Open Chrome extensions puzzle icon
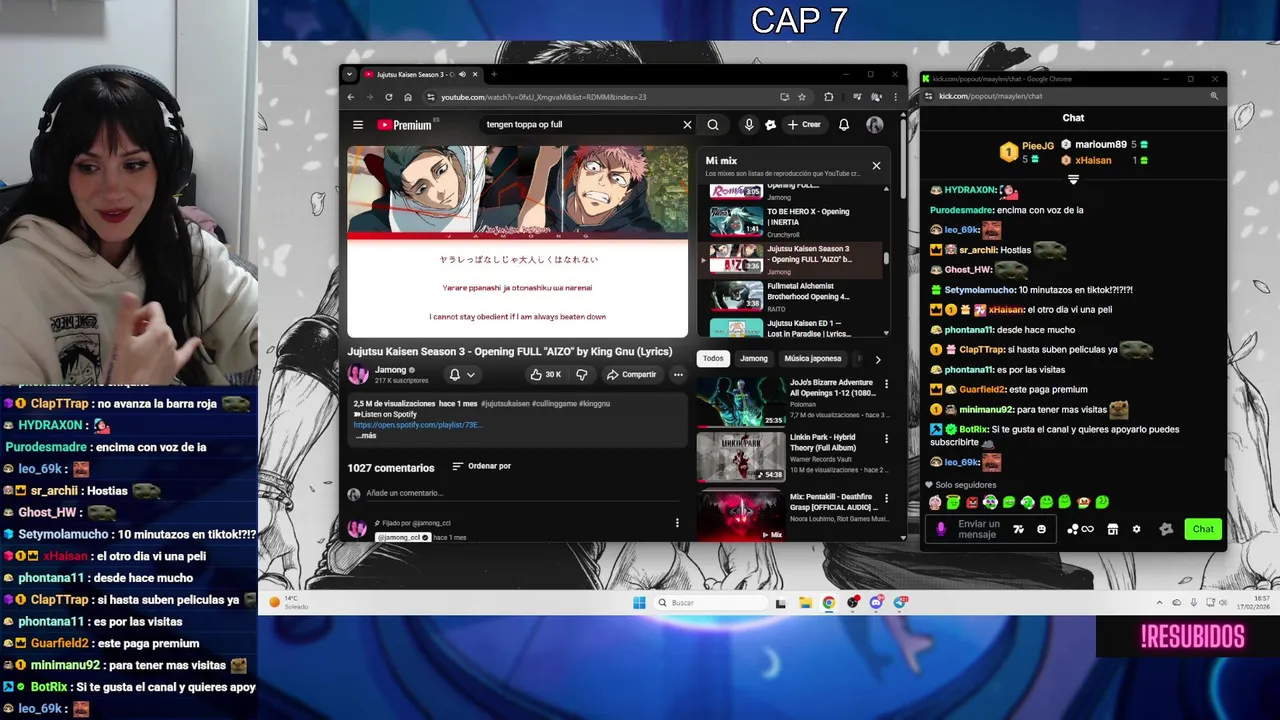Image resolution: width=1280 pixels, height=720 pixels. point(829,97)
